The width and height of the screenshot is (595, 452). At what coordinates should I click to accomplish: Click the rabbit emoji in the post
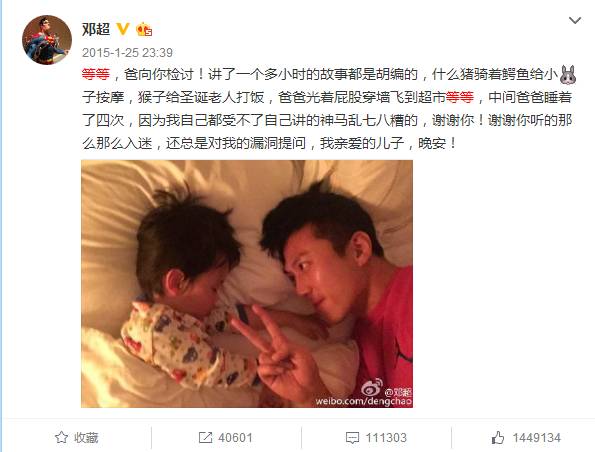[x=568, y=74]
